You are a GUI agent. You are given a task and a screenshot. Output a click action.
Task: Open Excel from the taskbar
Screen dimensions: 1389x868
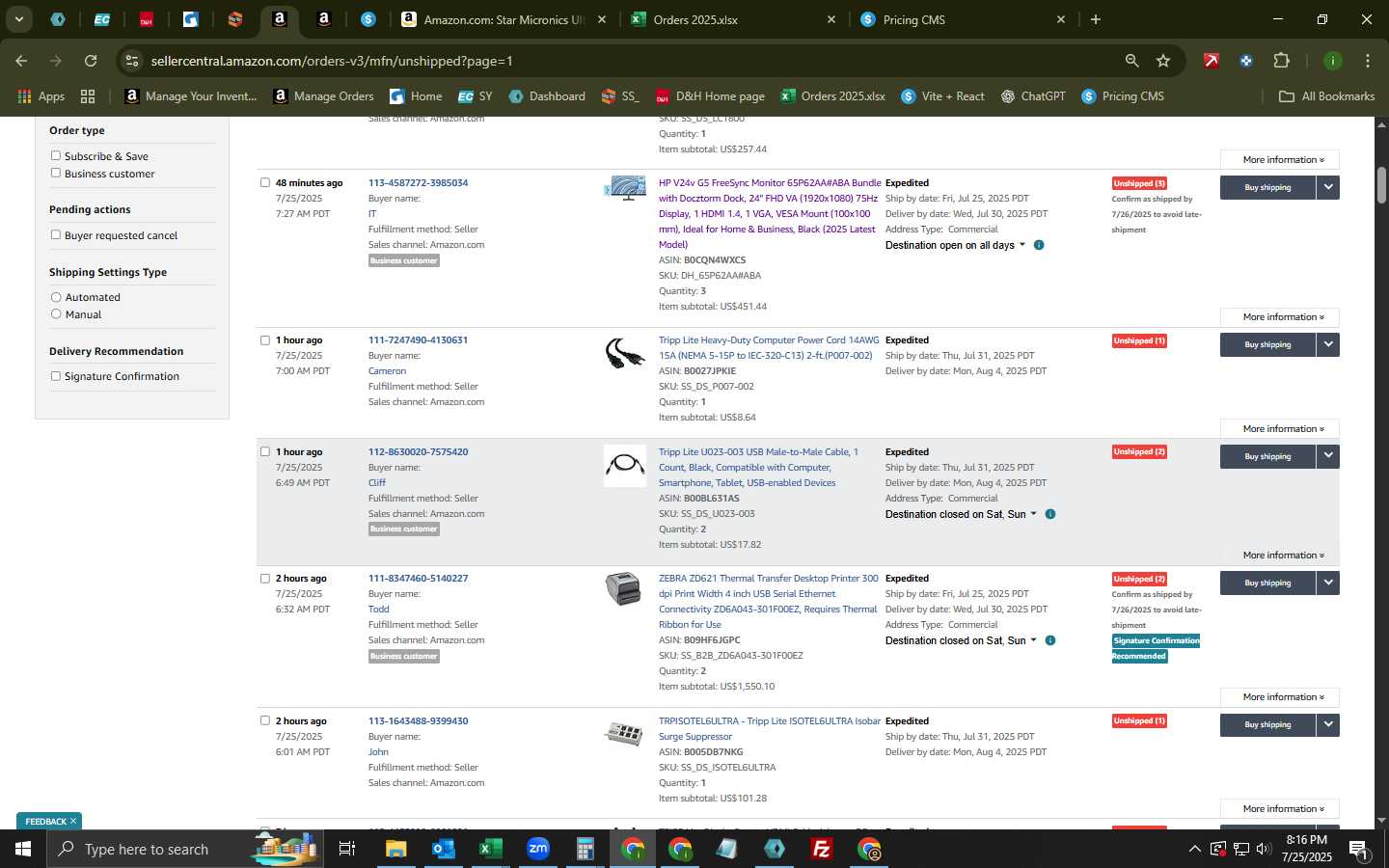coord(490,849)
